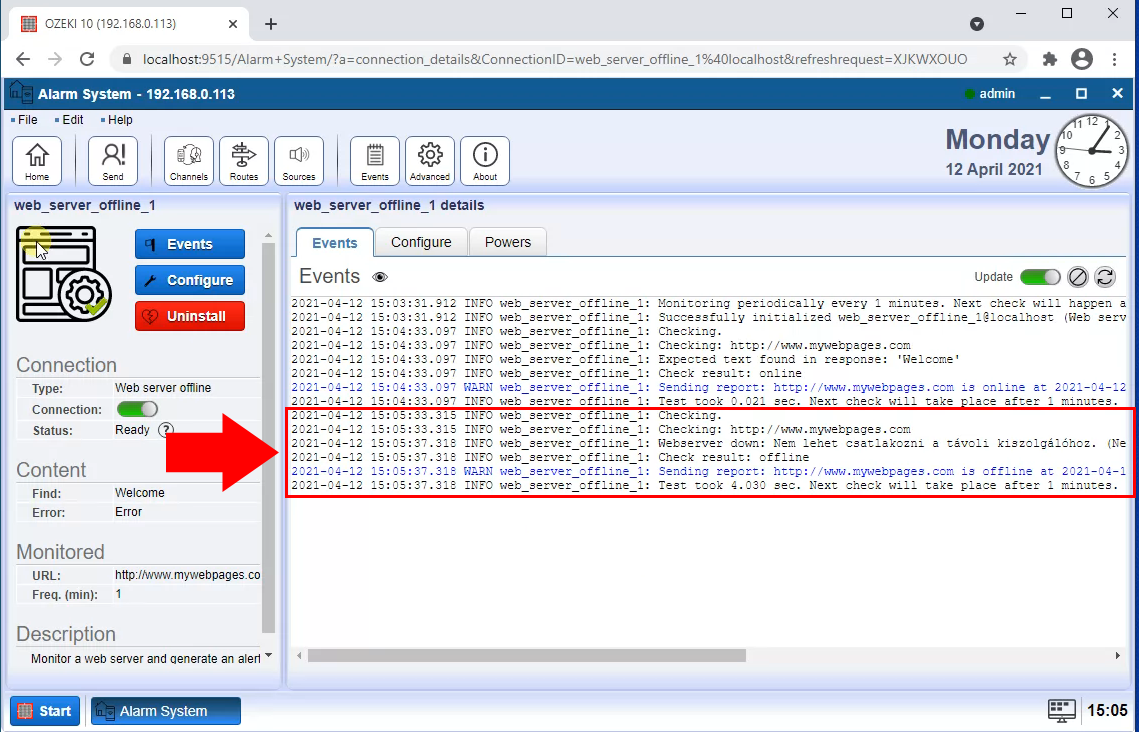Open the Sources toolbar icon
The height and width of the screenshot is (732, 1139).
(x=299, y=160)
